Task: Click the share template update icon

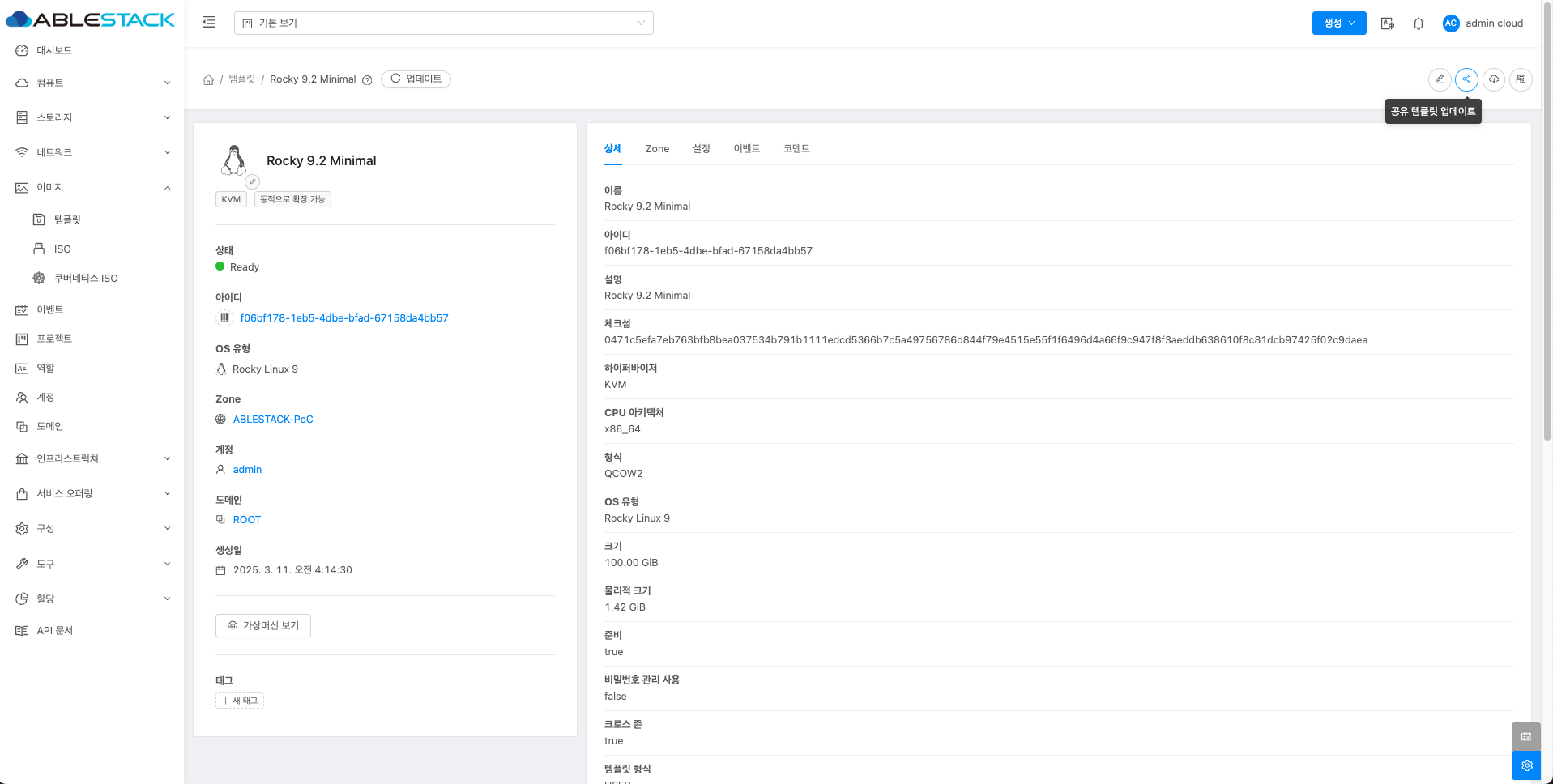Action: point(1467,79)
